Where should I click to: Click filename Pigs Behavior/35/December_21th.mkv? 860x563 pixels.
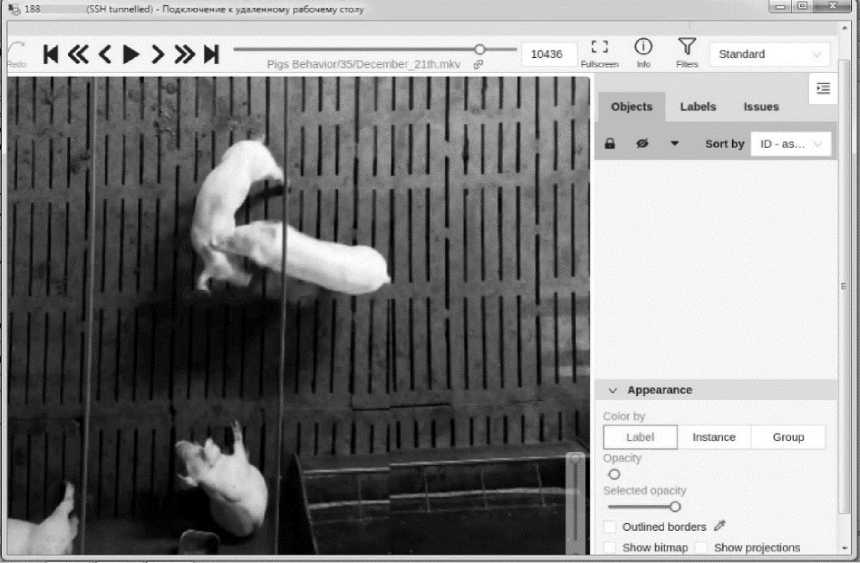[364, 65]
